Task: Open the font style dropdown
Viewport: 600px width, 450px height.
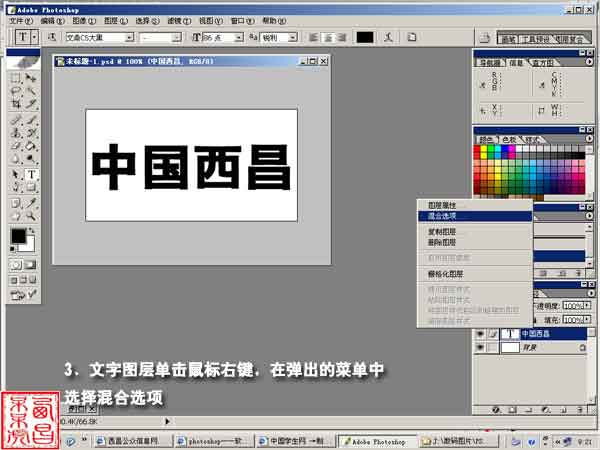Action: pos(176,38)
